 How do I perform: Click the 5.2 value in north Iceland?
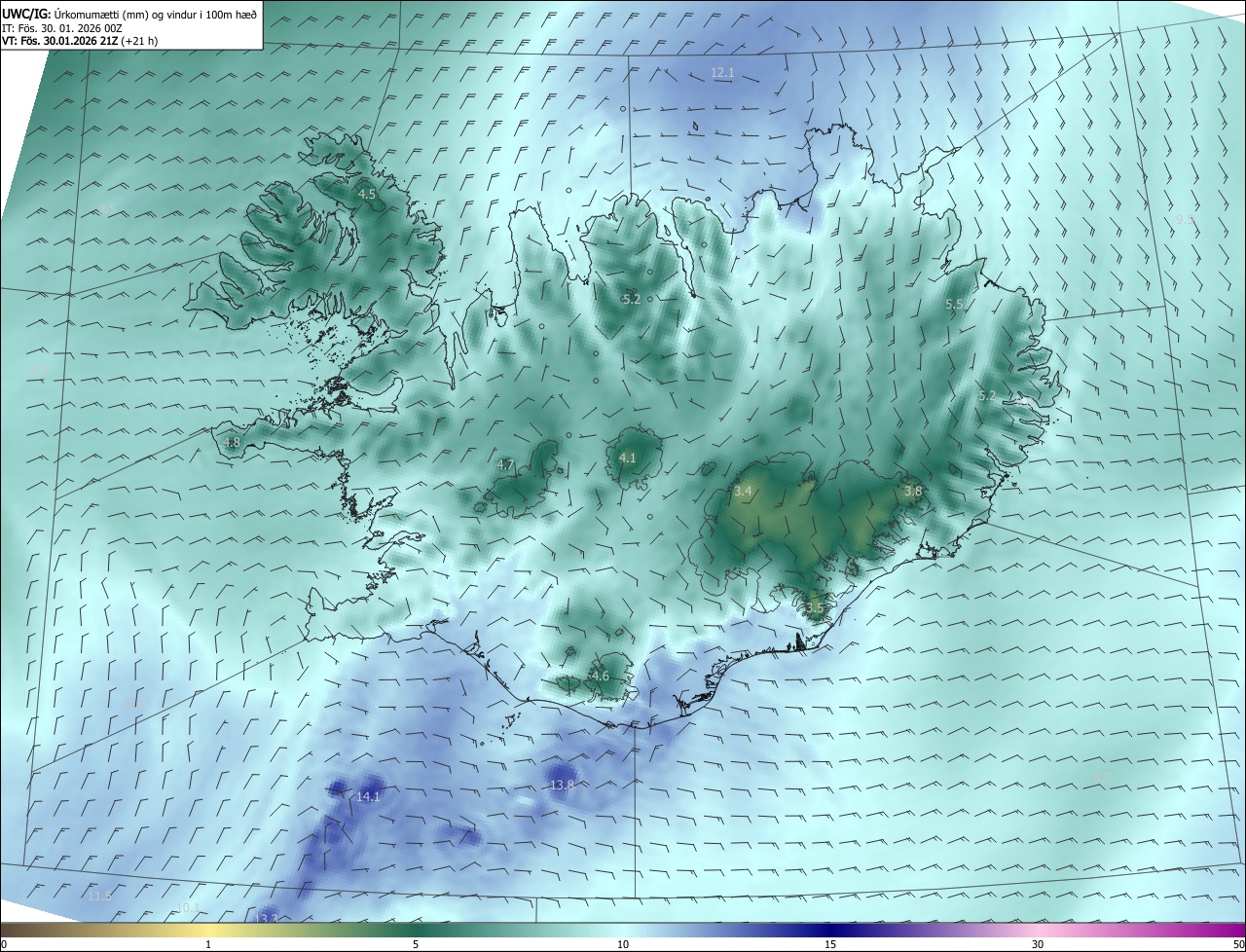632,300
